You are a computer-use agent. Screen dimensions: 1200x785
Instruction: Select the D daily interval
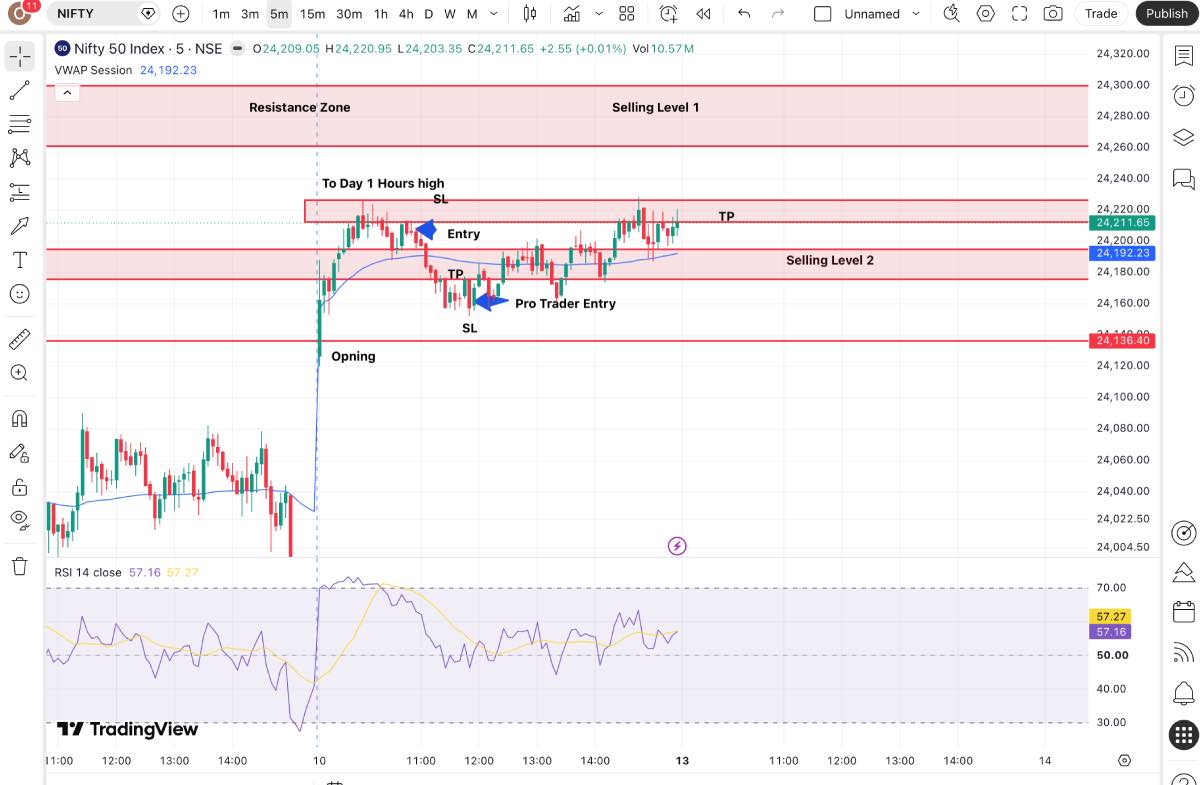pos(429,14)
